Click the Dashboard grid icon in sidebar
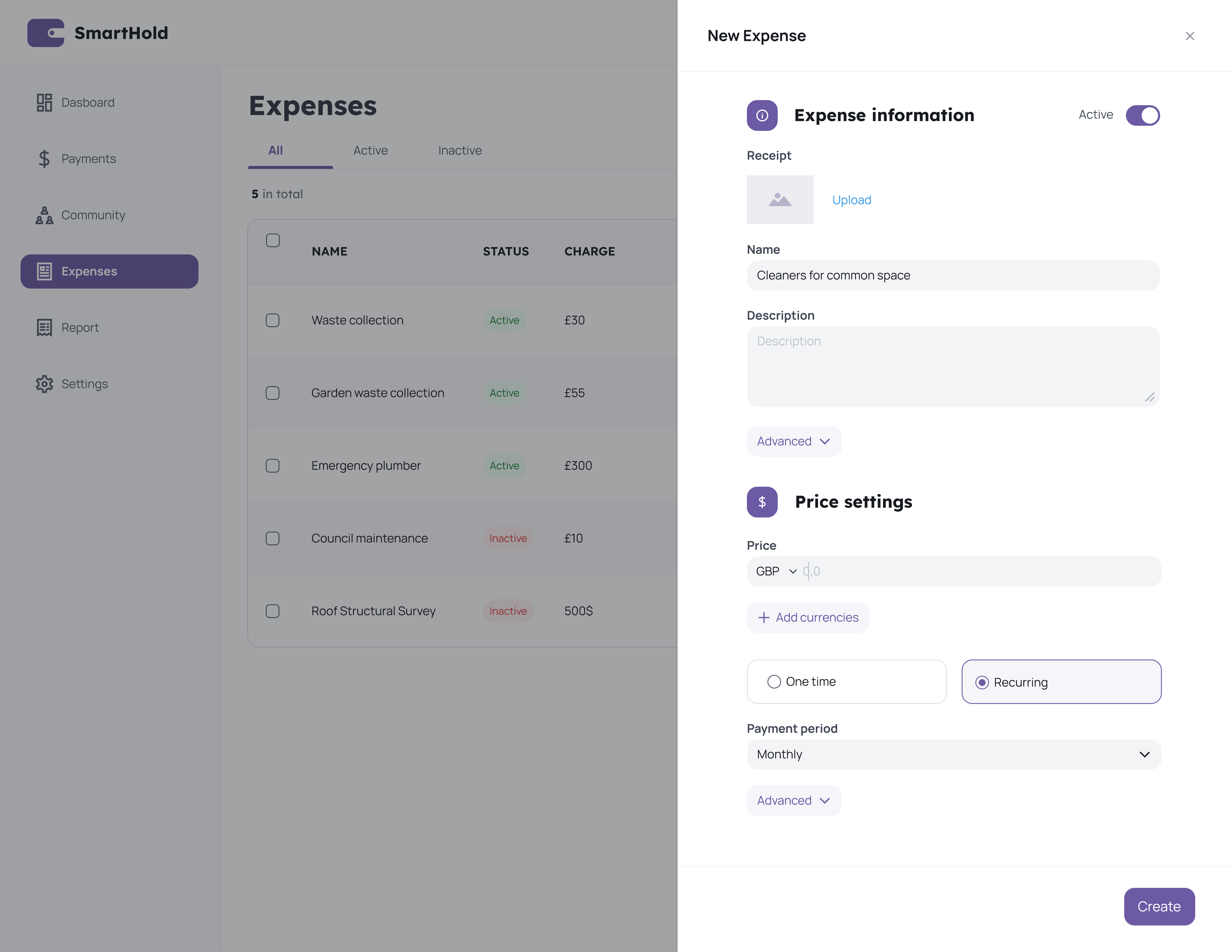Image resolution: width=1232 pixels, height=952 pixels. pos(44,103)
